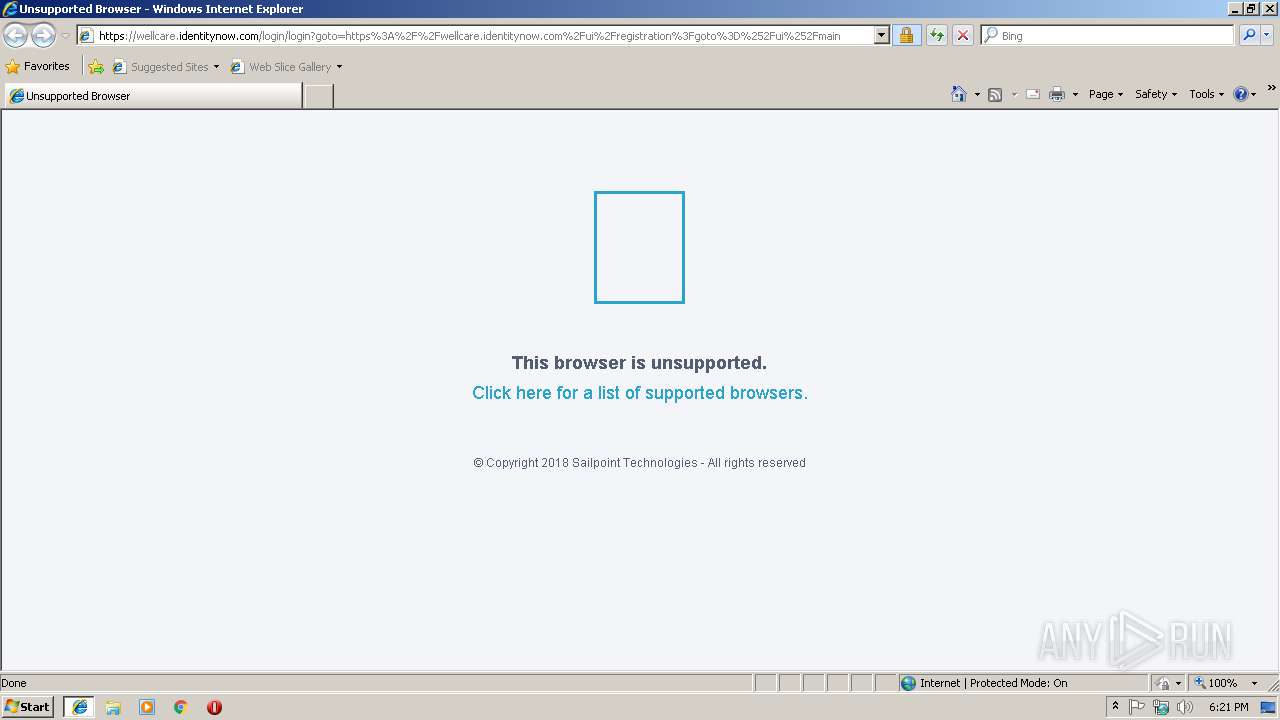Screen dimensions: 1280x720
Task: Click the Done status text
Action: click(x=14, y=683)
